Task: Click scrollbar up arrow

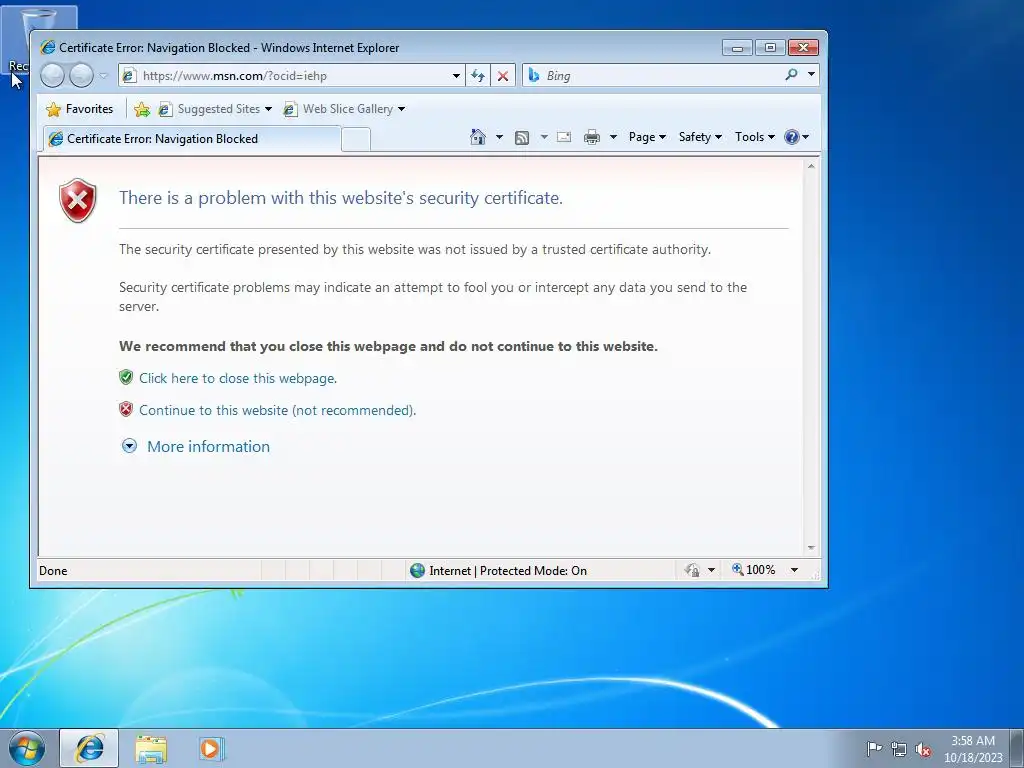Action: 811,166
